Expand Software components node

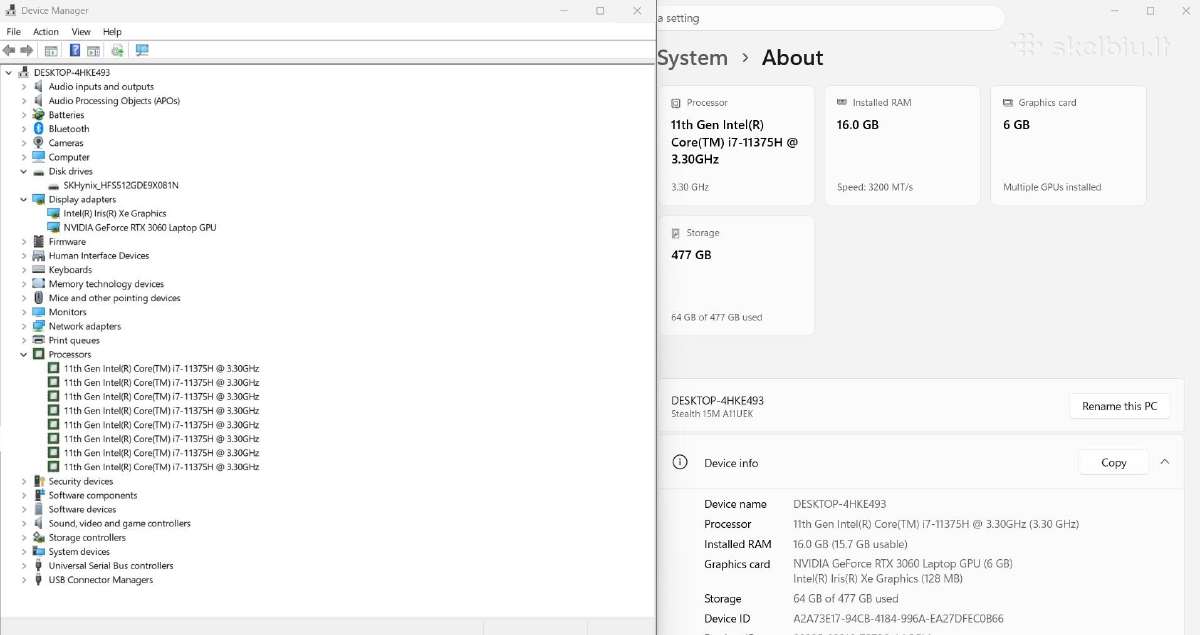[24, 495]
